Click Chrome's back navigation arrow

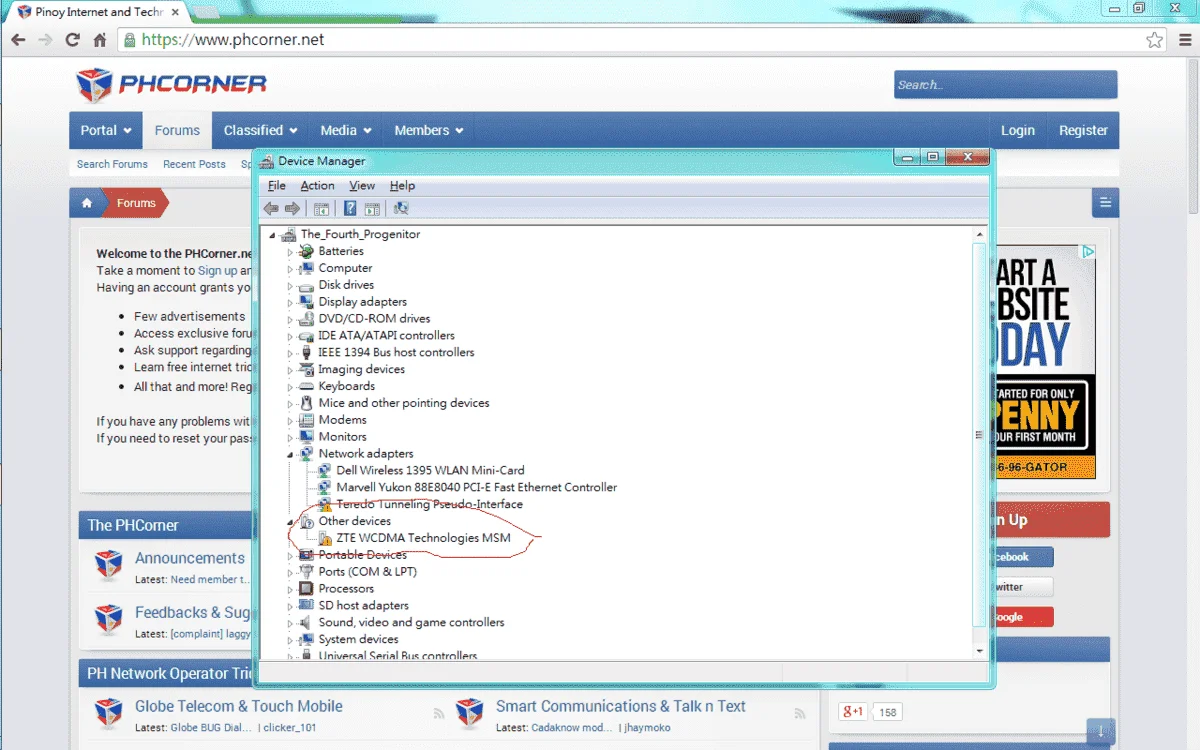[x=18, y=40]
